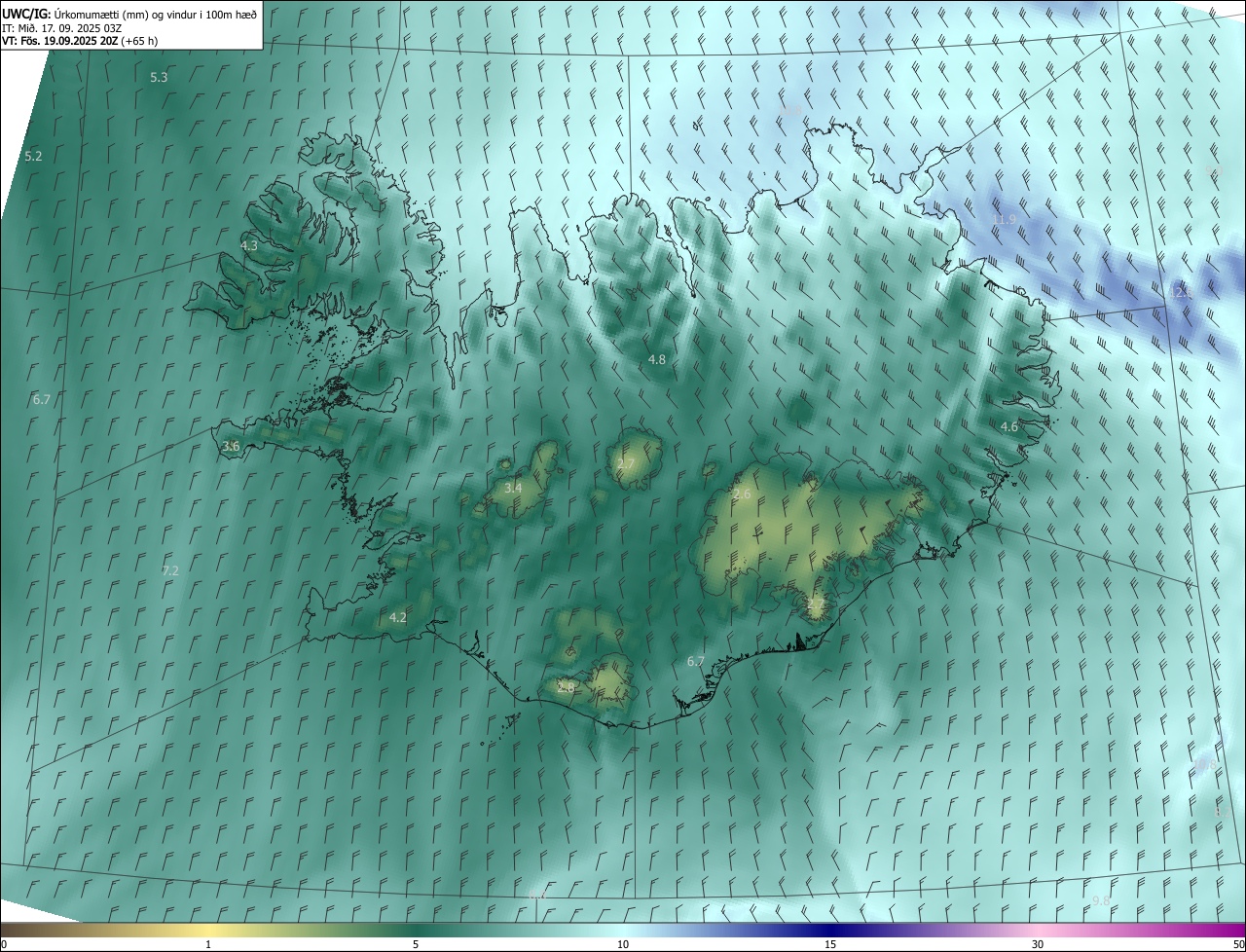Viewport: 1246px width, 952px height.
Task: Click the 5 tick label on the color scale
Action: click(x=416, y=944)
